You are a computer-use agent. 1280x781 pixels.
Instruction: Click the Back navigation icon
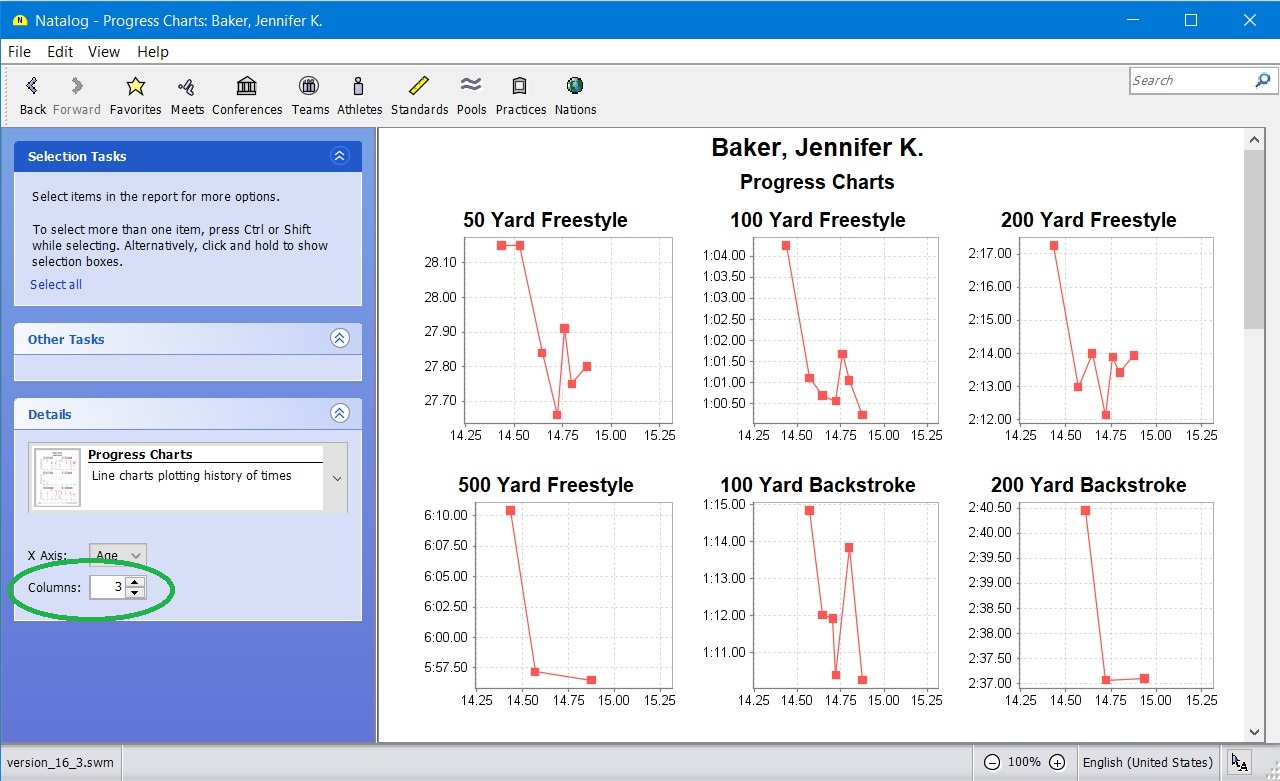click(x=32, y=87)
